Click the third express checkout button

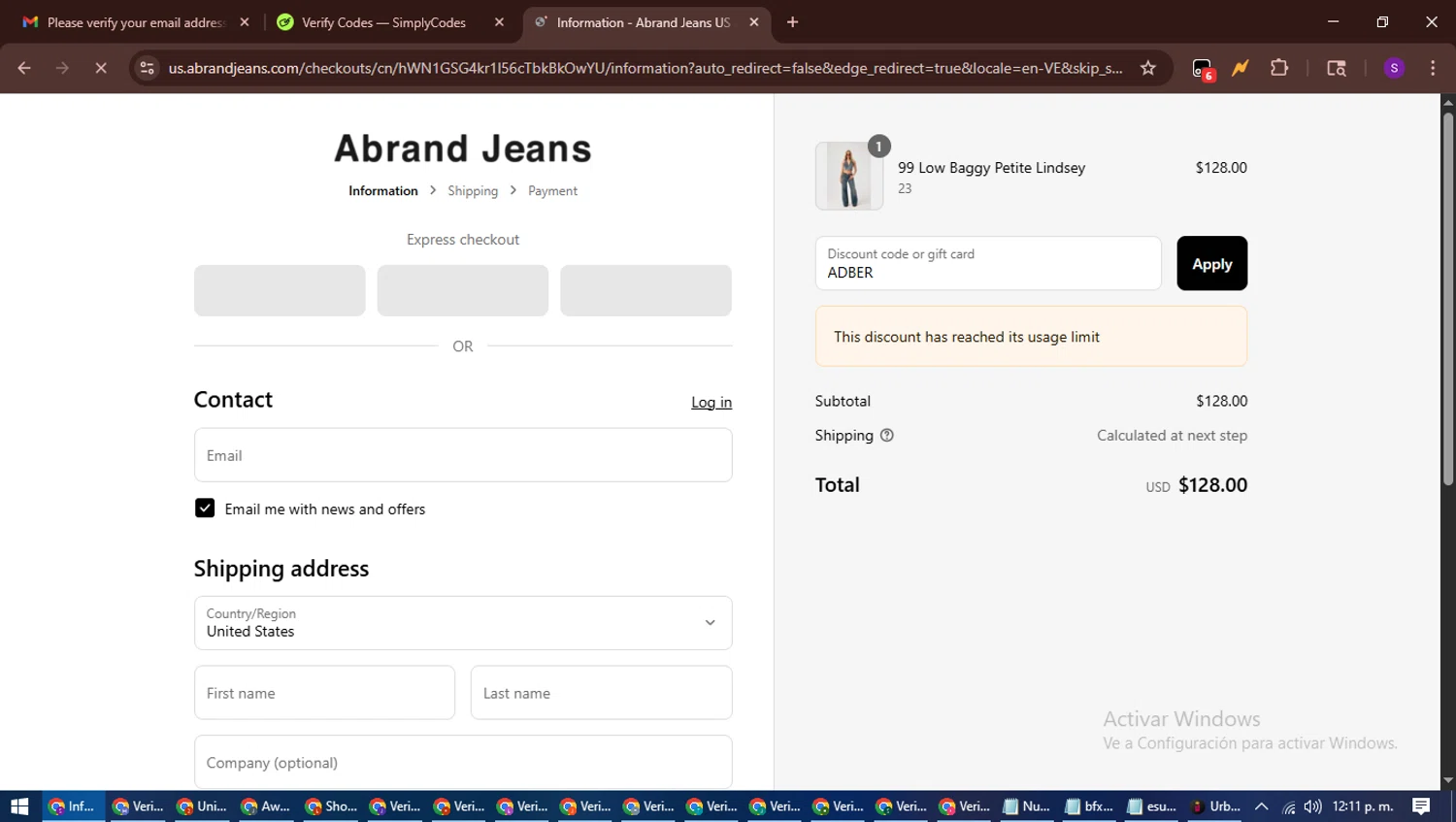coord(645,290)
